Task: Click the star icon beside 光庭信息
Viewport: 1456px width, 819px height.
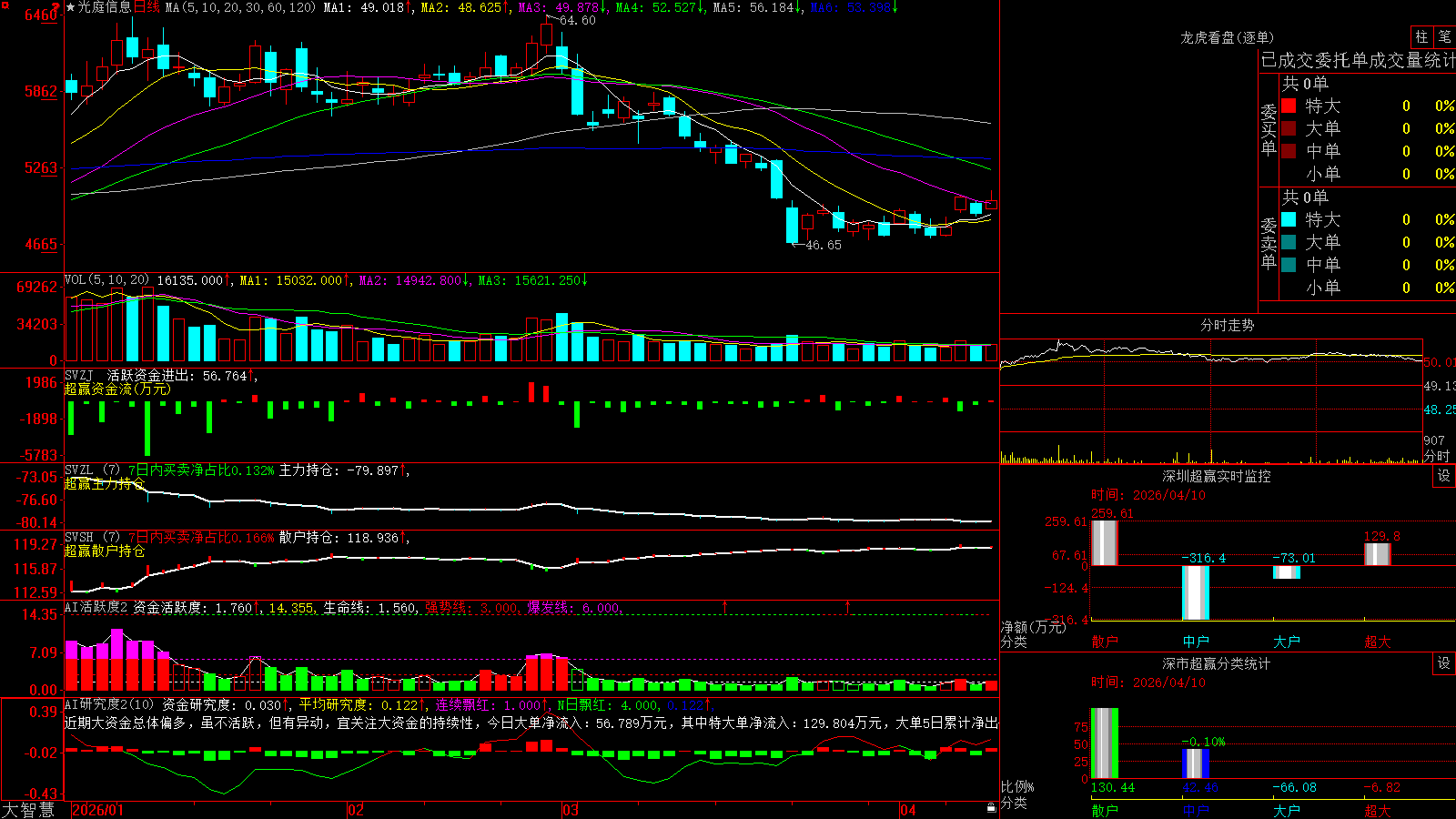Action: click(x=71, y=7)
